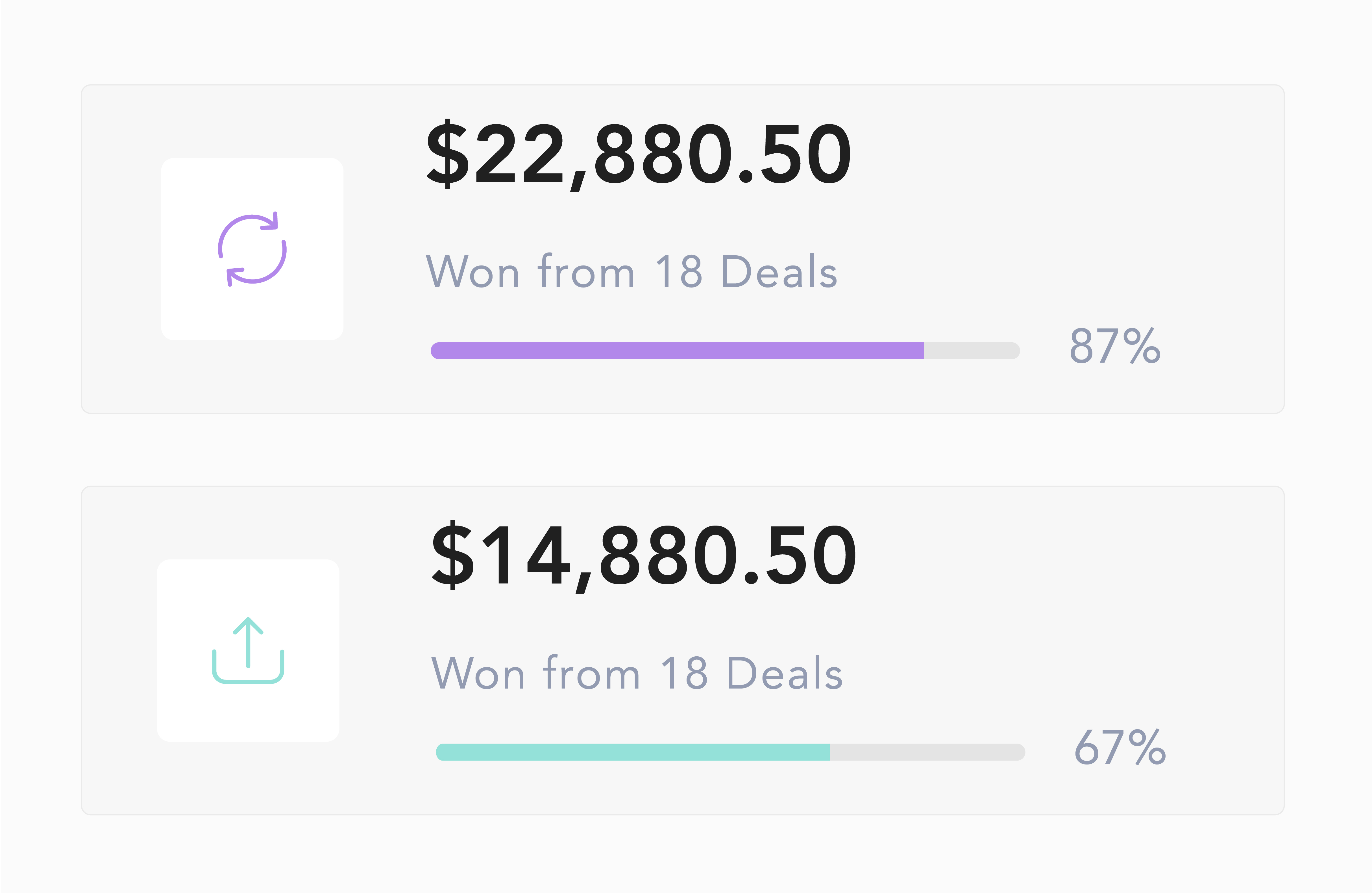The image size is (1372, 893).
Task: Click the 87% percentage label
Action: pyautogui.click(x=1115, y=346)
